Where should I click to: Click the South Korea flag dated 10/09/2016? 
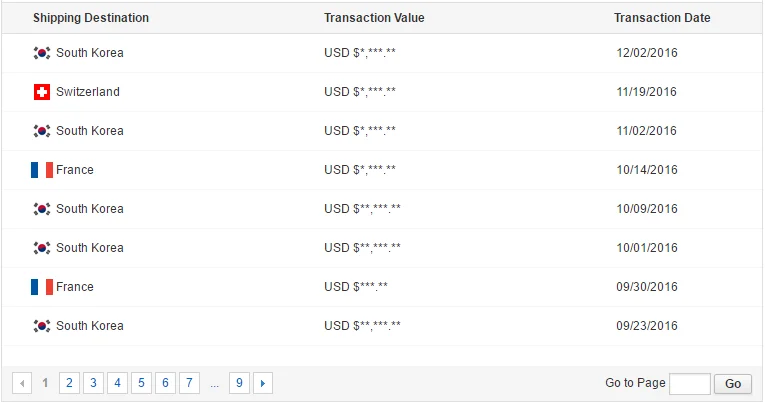(42, 209)
